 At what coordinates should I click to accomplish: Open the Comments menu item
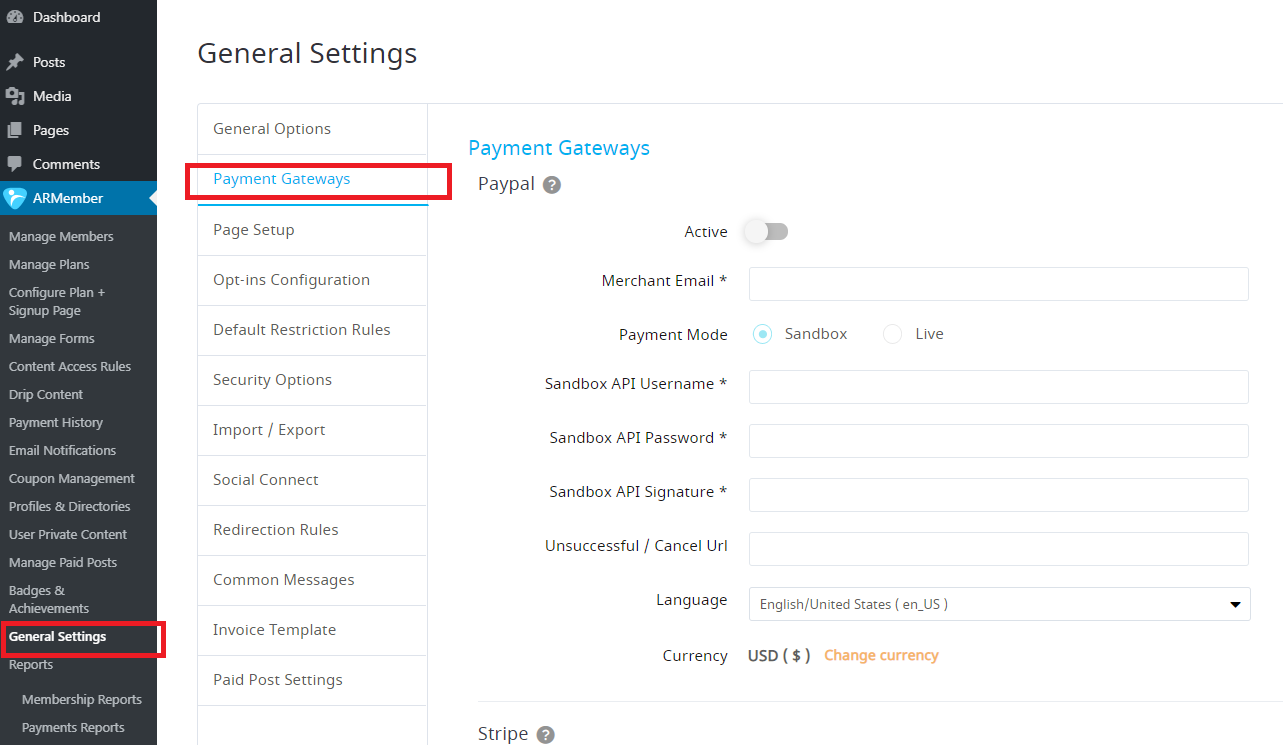click(78, 164)
